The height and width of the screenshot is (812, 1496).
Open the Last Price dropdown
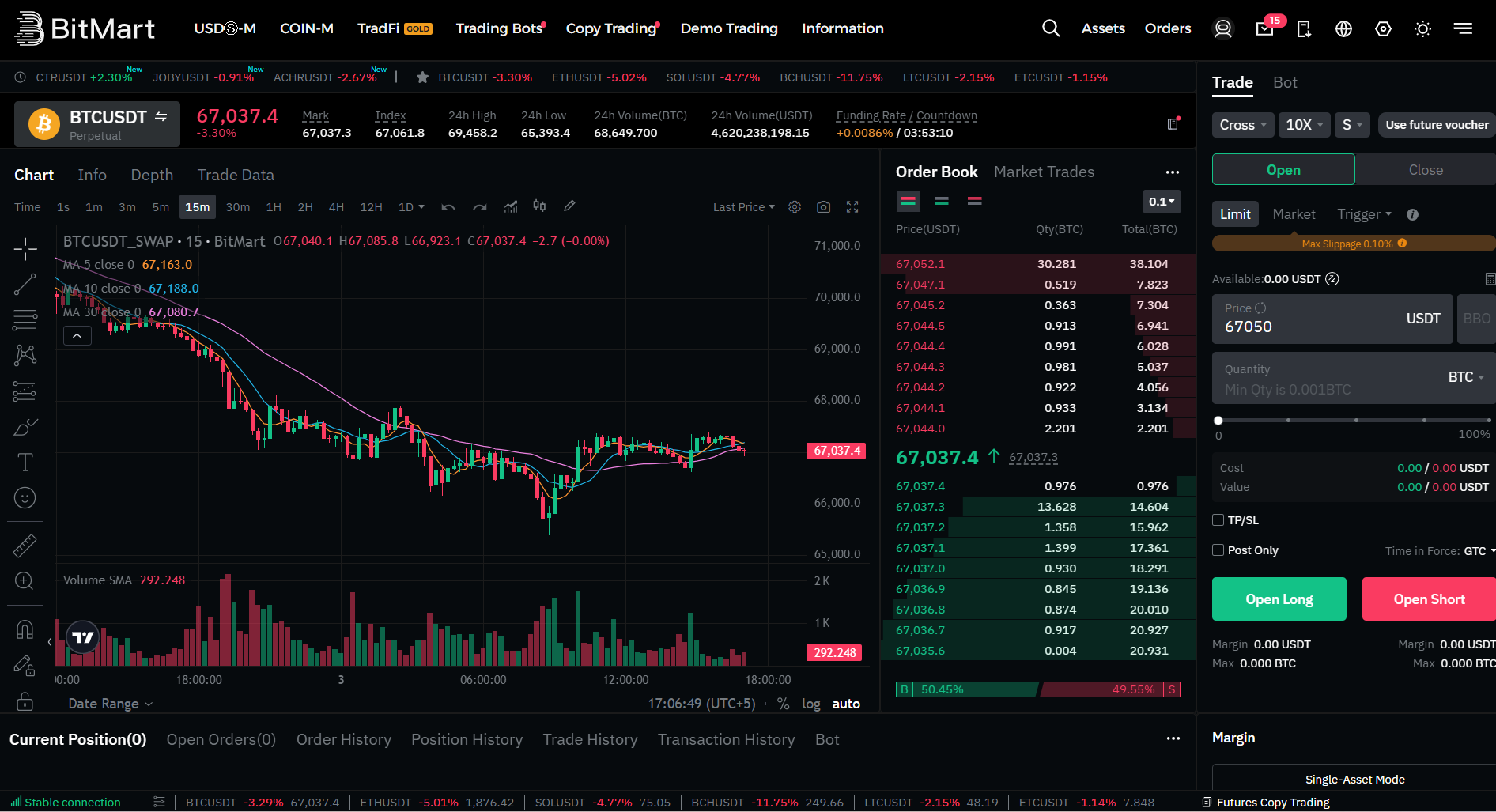coord(743,207)
